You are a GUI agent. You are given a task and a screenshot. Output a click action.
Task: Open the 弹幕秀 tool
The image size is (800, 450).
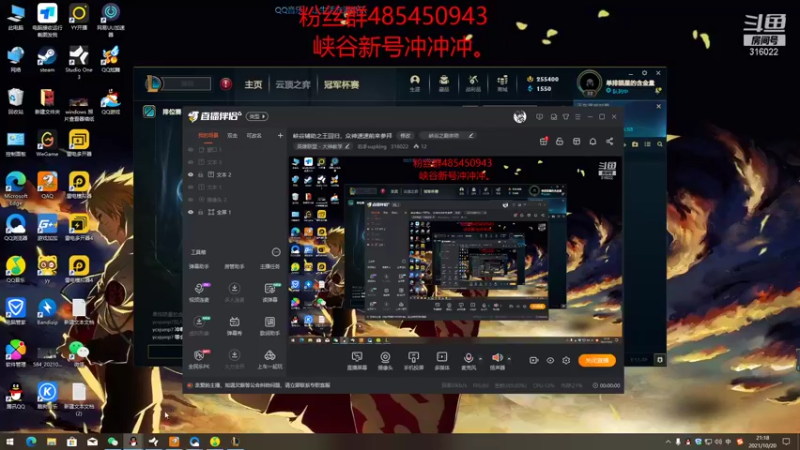234,326
